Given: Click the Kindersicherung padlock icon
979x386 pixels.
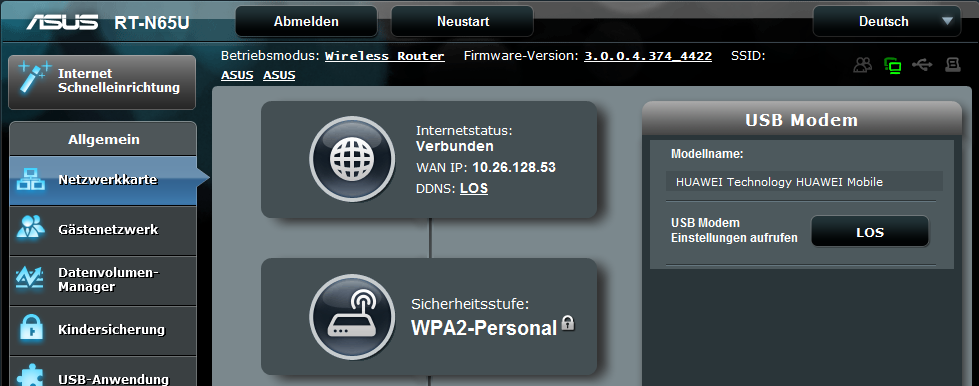Looking at the screenshot, I should click(x=31, y=328).
